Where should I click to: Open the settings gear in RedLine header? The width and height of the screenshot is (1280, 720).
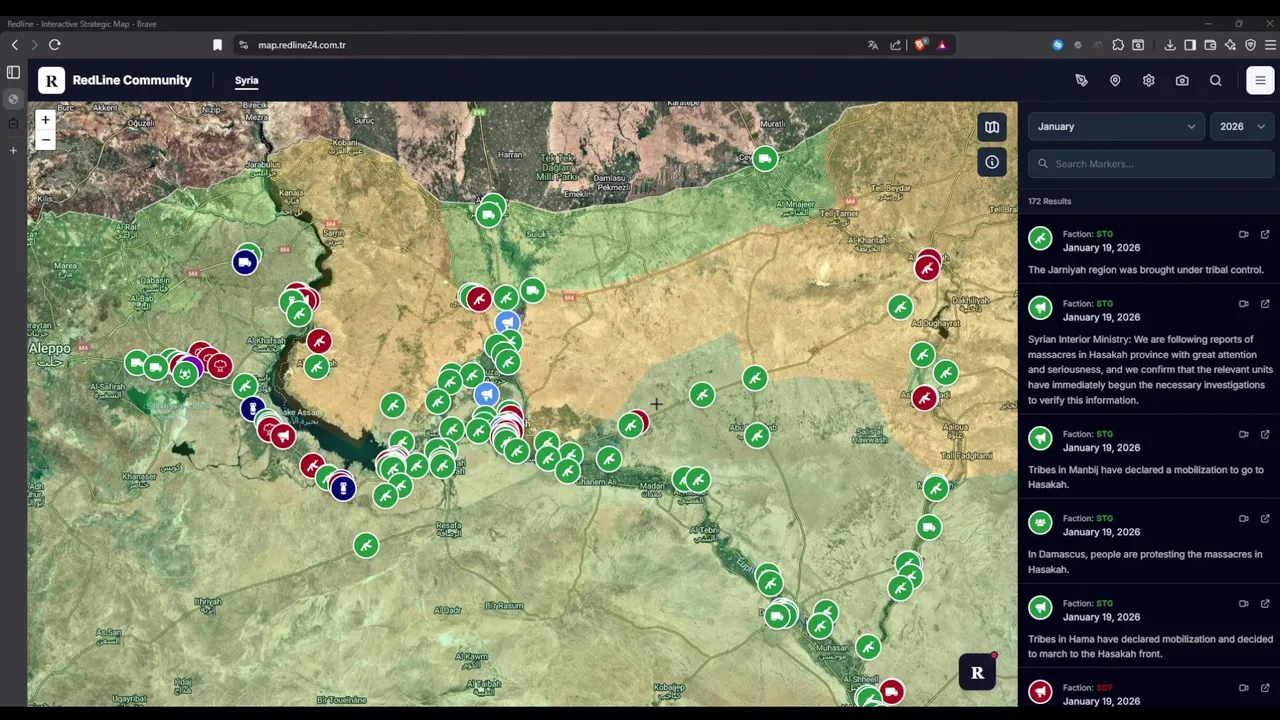(1148, 80)
